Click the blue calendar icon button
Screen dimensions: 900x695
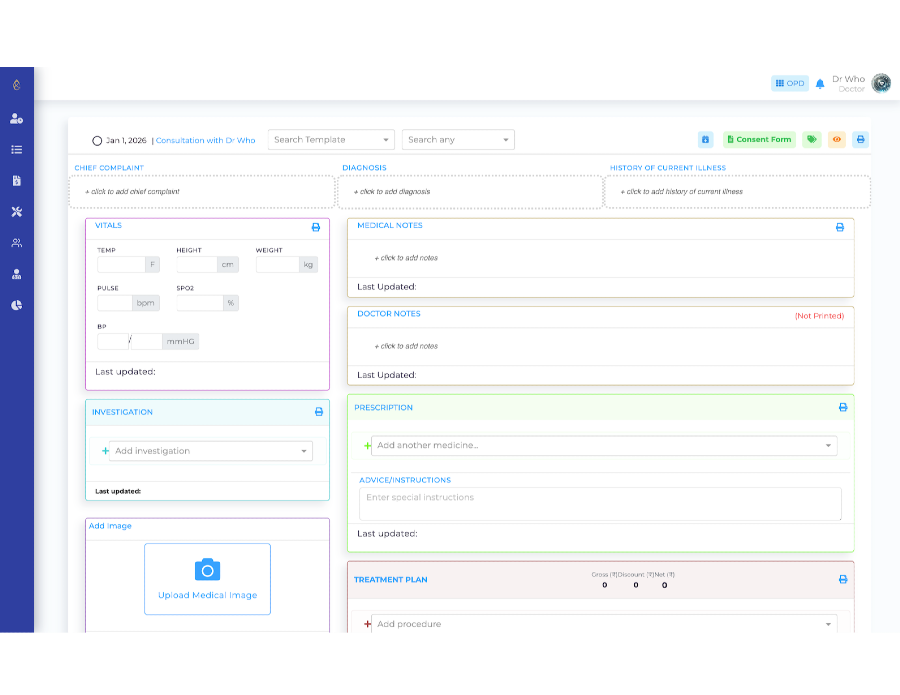point(705,139)
